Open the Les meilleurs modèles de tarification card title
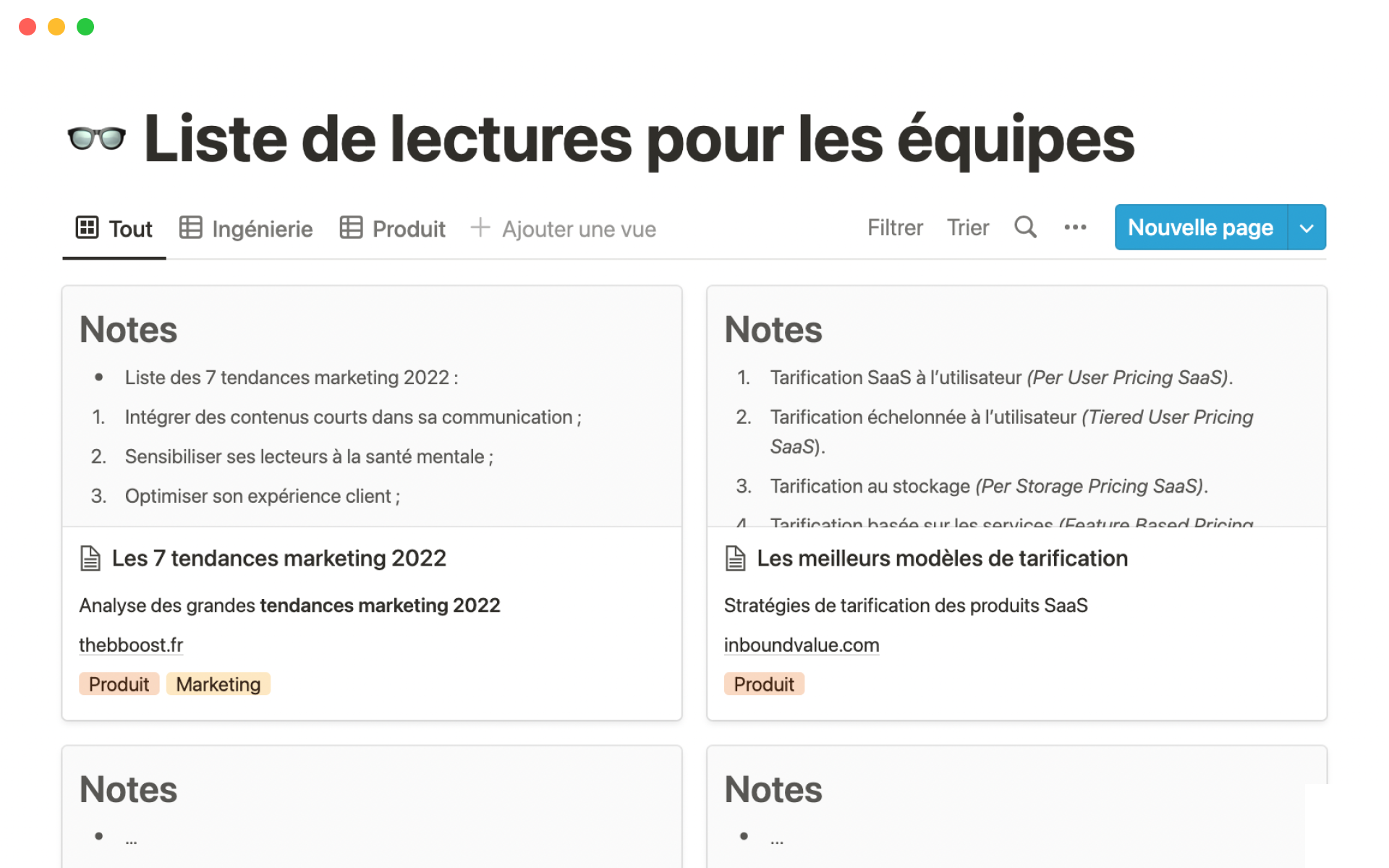The width and height of the screenshot is (1389, 868). point(942,558)
